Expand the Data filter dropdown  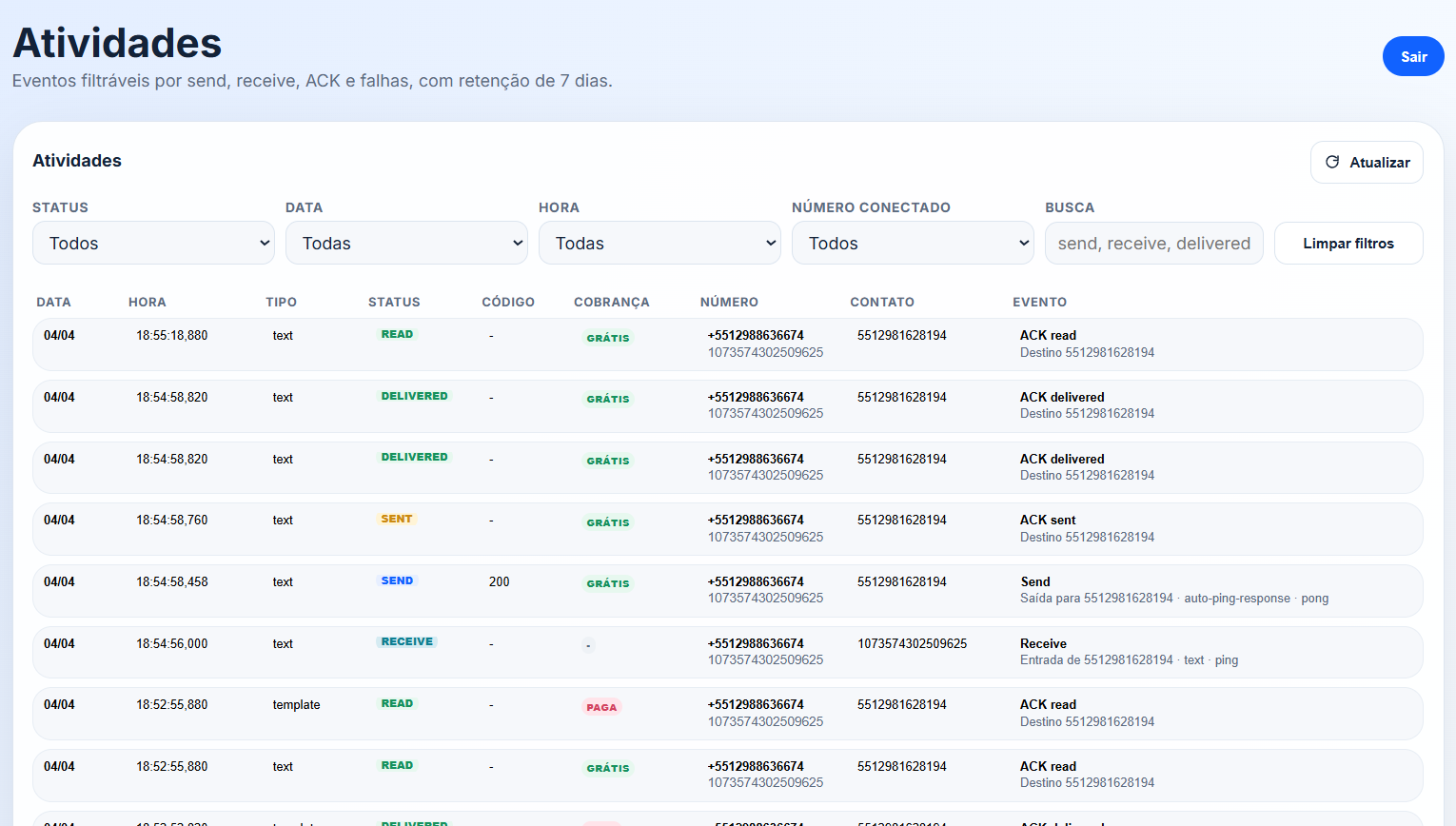406,244
